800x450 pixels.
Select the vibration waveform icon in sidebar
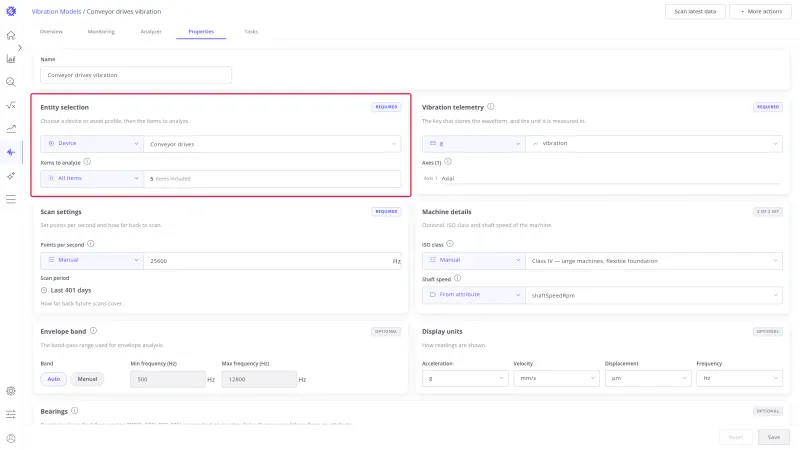coord(11,153)
